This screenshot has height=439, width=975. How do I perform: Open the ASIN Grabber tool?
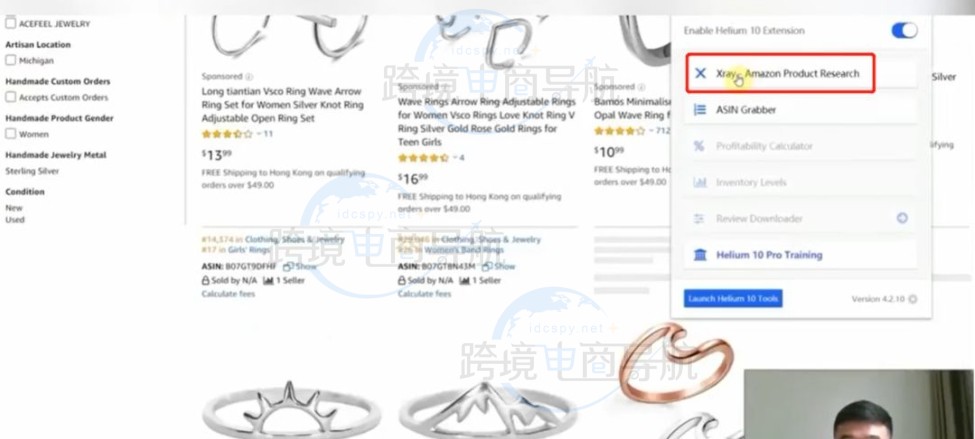(x=800, y=109)
